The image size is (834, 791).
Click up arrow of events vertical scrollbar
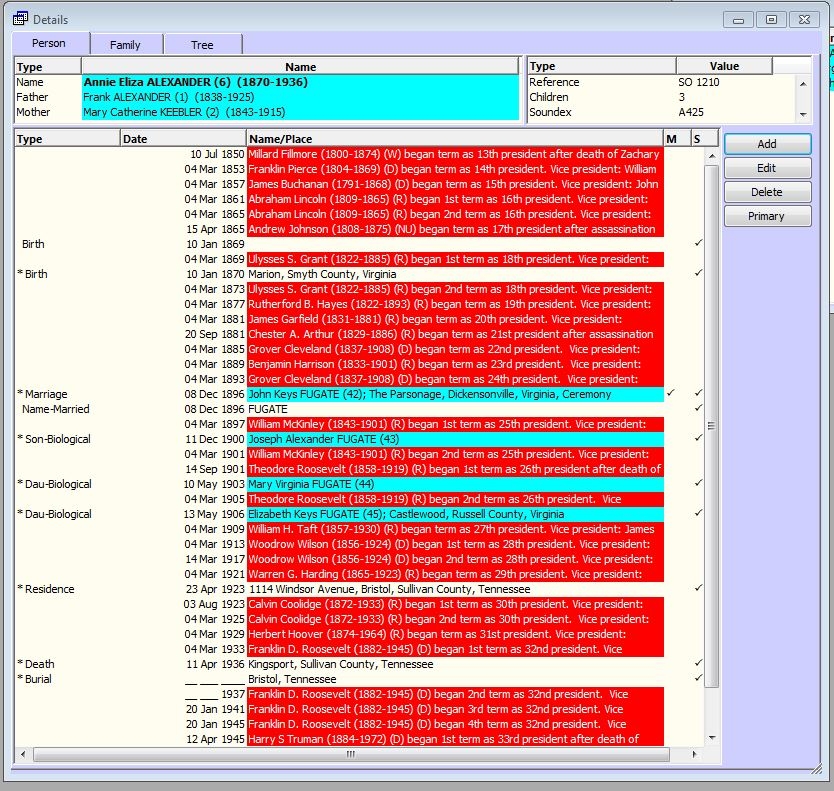tap(712, 156)
